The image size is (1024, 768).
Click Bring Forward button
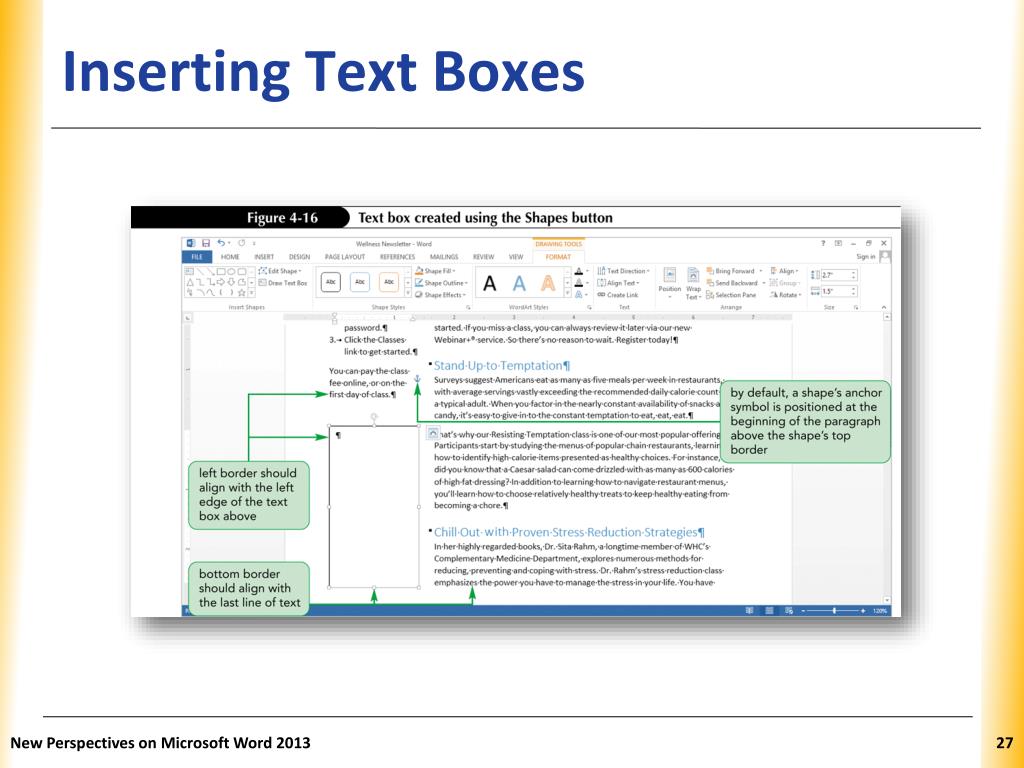tap(730, 271)
